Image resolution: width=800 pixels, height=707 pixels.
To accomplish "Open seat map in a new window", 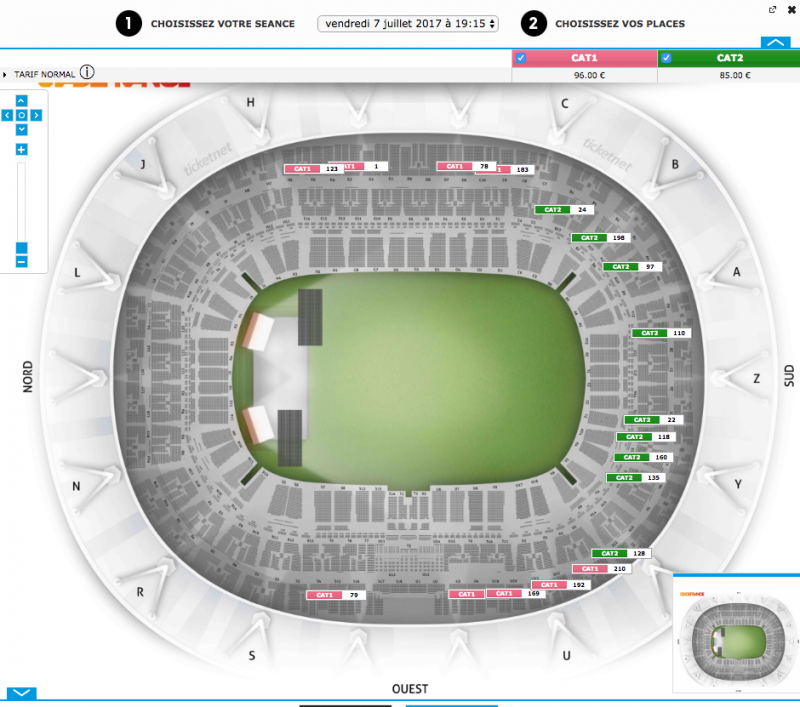I will click(x=772, y=9).
